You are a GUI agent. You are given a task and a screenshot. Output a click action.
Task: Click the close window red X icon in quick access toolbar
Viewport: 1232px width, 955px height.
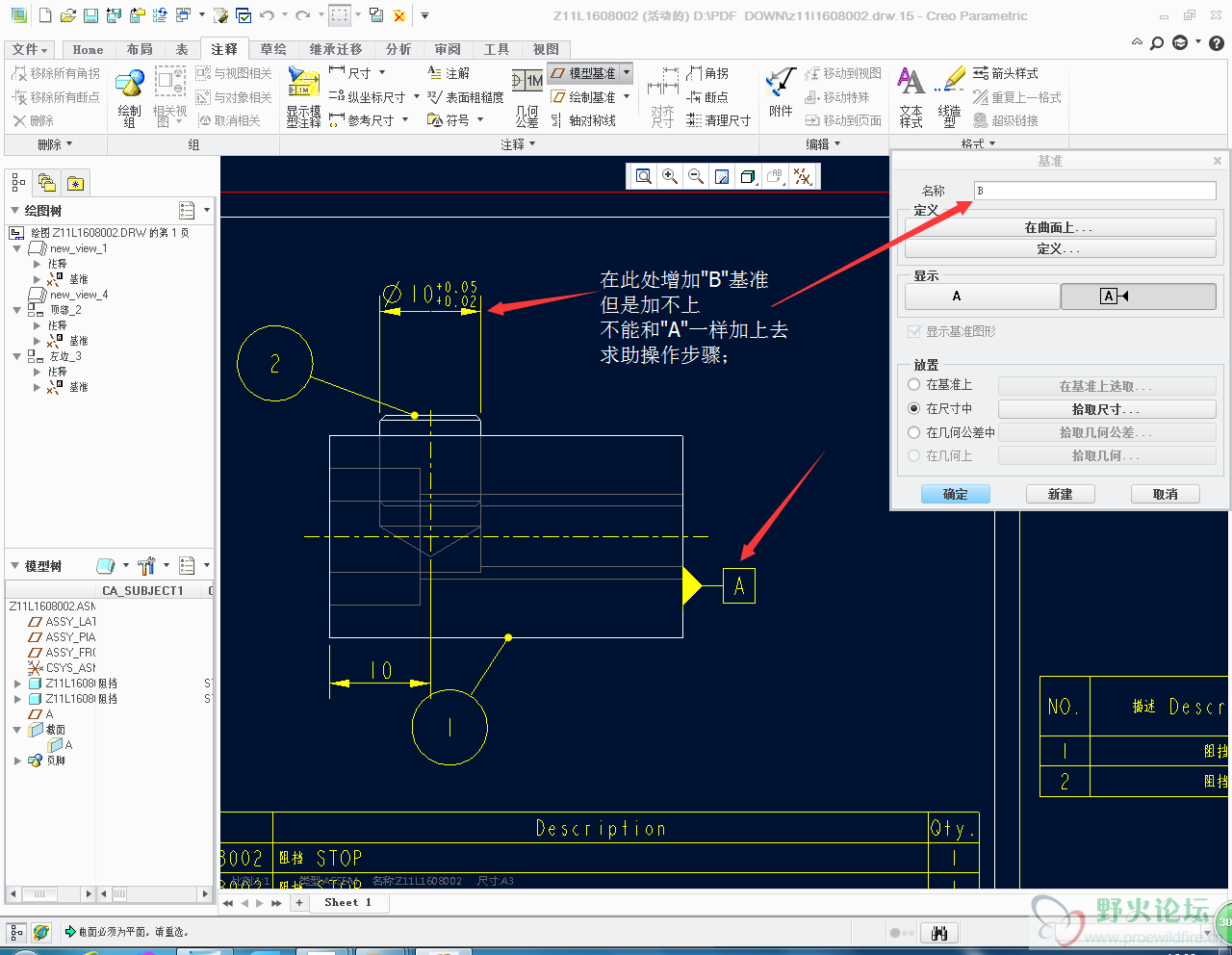click(399, 15)
